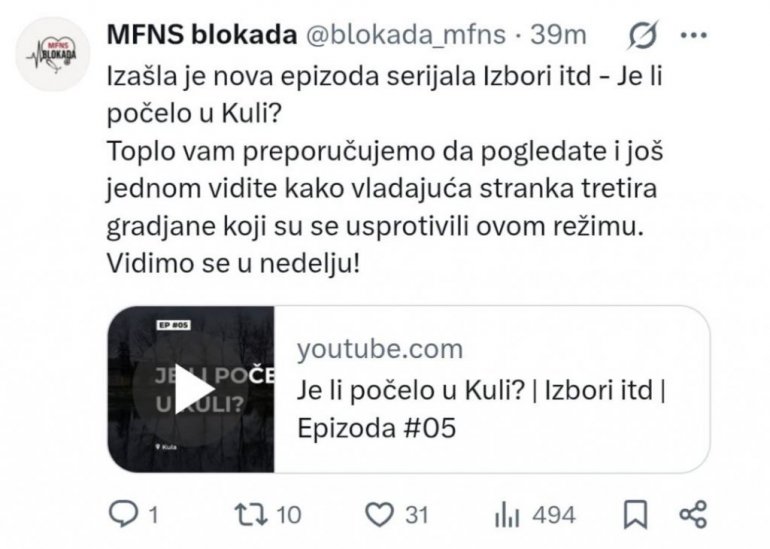The height and width of the screenshot is (549, 770).
Task: Bookmark this tweet
Action: 635,515
